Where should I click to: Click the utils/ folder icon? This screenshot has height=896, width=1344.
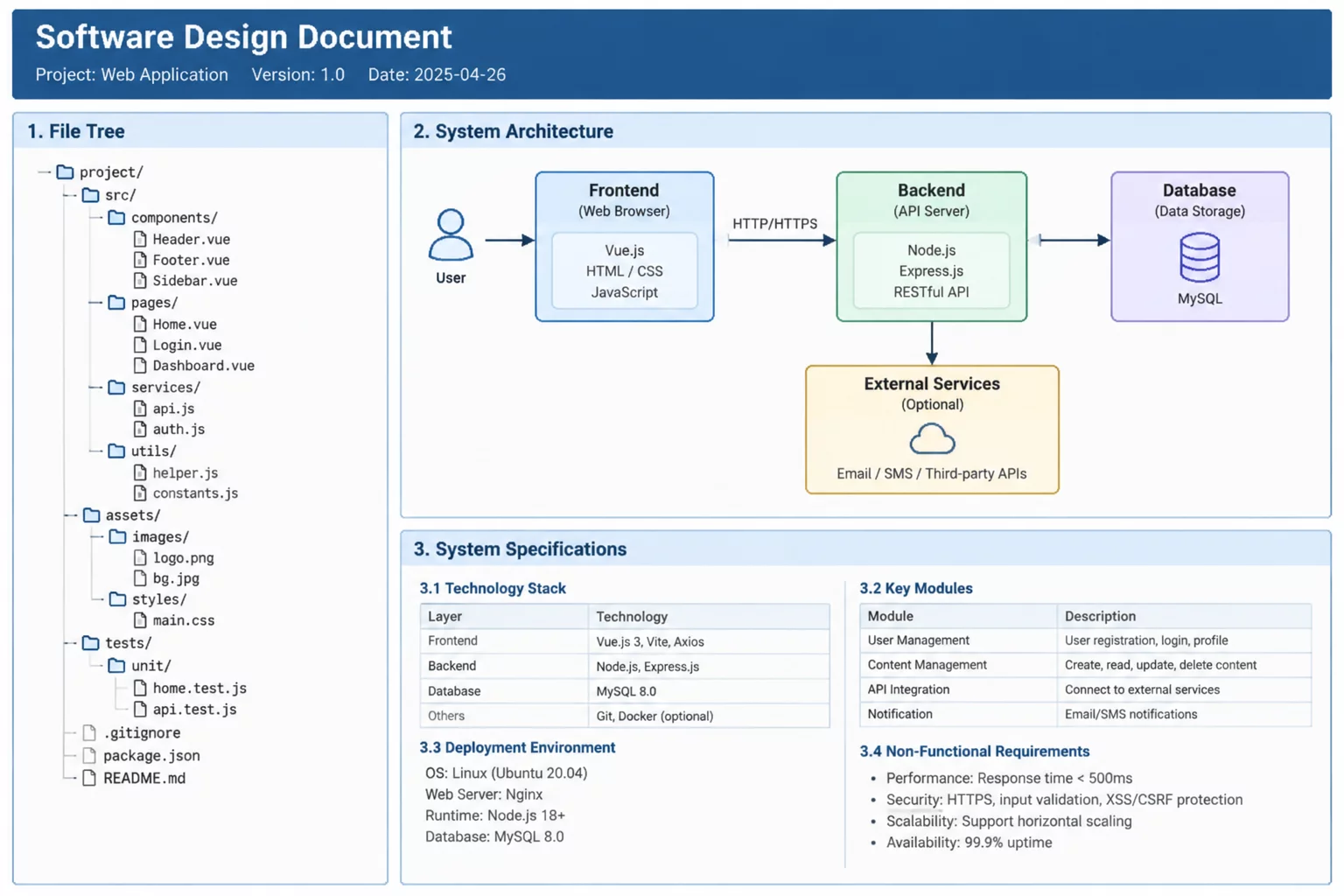coord(116,451)
